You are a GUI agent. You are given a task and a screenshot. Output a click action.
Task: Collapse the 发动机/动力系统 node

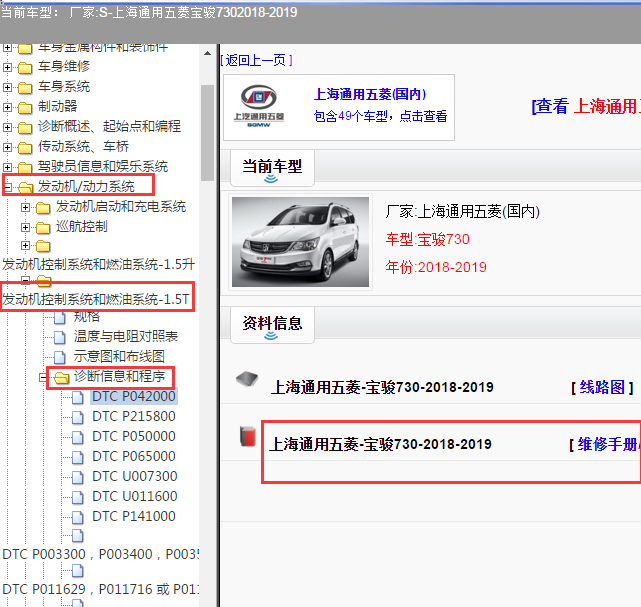(7, 187)
